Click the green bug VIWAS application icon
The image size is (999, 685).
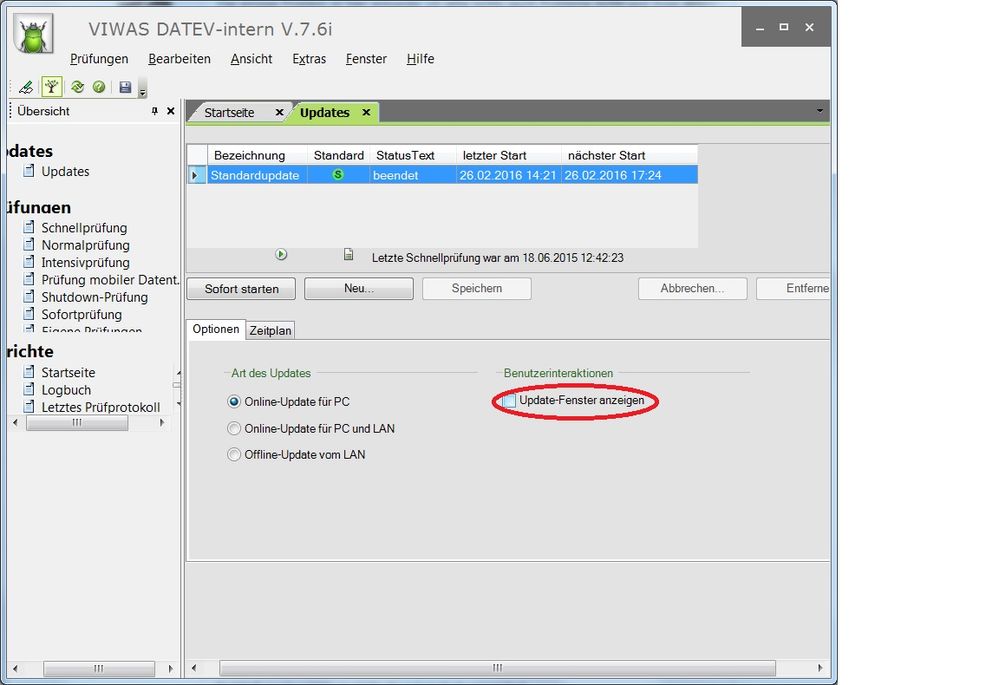click(33, 35)
